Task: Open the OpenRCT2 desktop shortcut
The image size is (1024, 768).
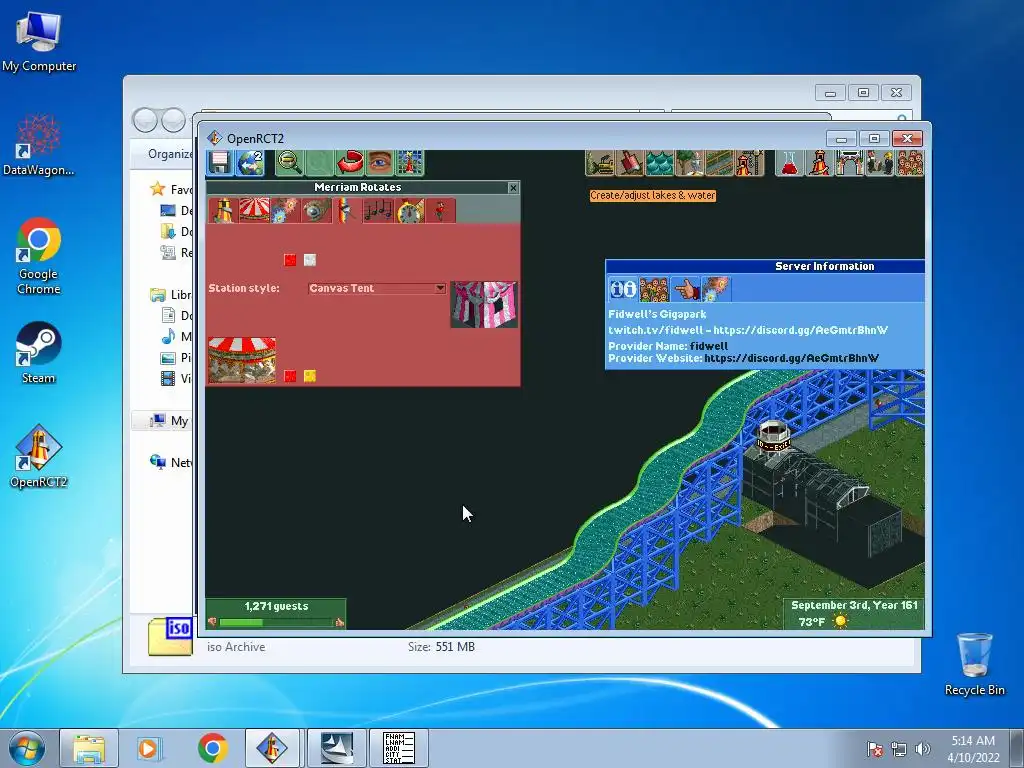Action: point(39,456)
